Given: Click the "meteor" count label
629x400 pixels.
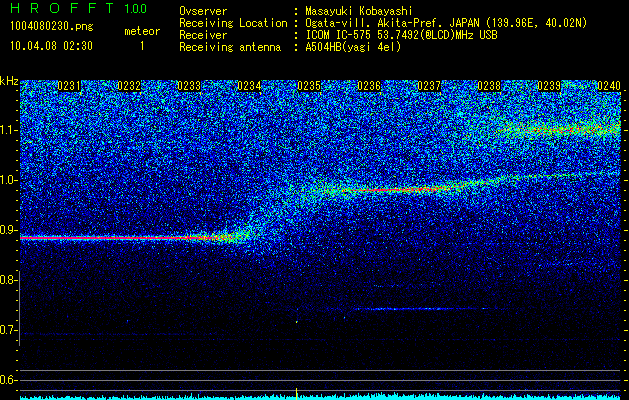Looking at the screenshot, I should coord(142,31).
